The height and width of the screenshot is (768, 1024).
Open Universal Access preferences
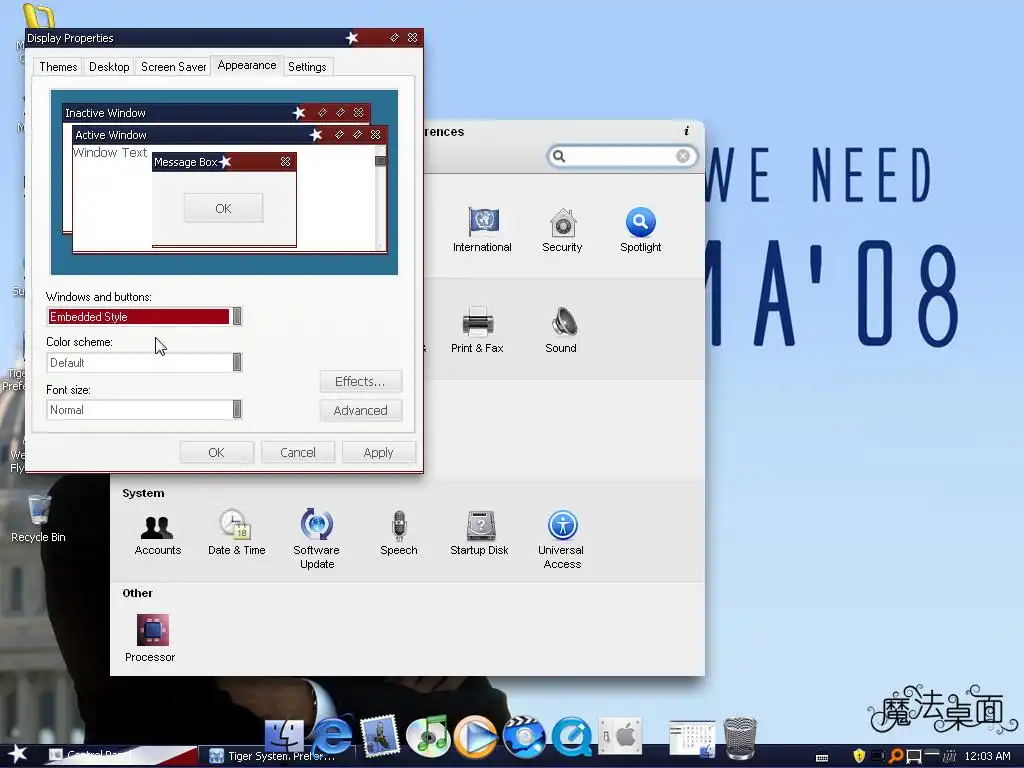click(x=562, y=539)
